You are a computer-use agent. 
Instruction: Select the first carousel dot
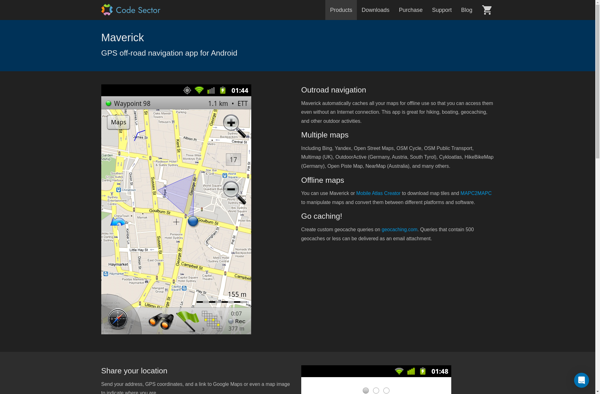tap(366, 390)
